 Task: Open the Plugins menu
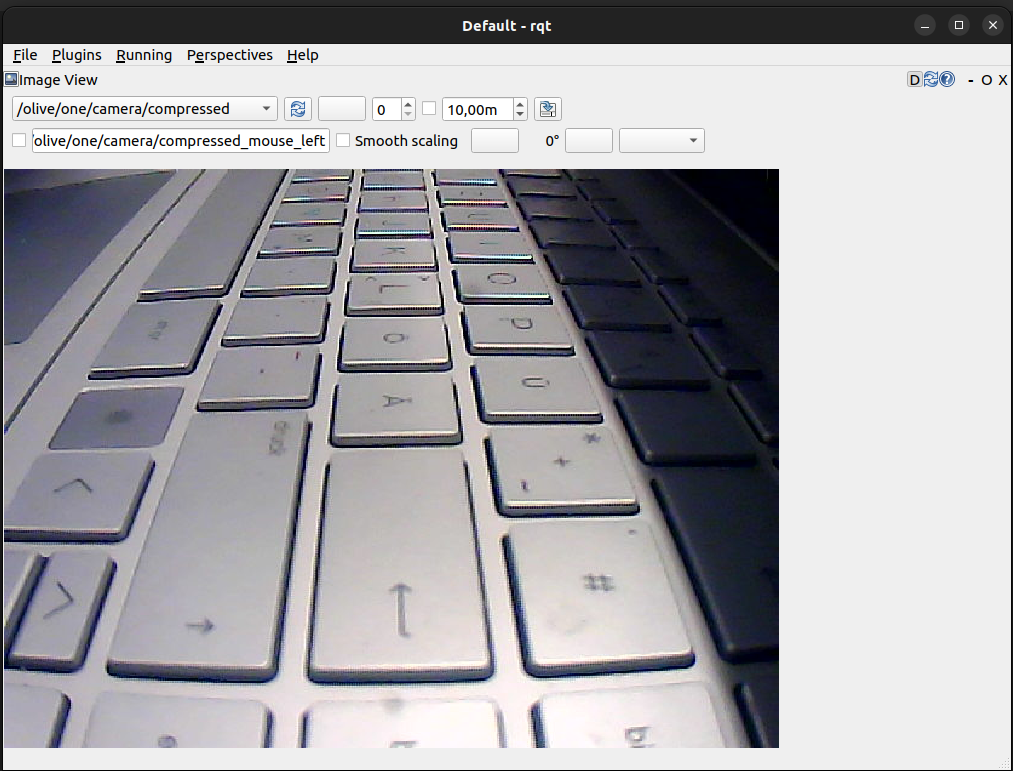click(77, 55)
